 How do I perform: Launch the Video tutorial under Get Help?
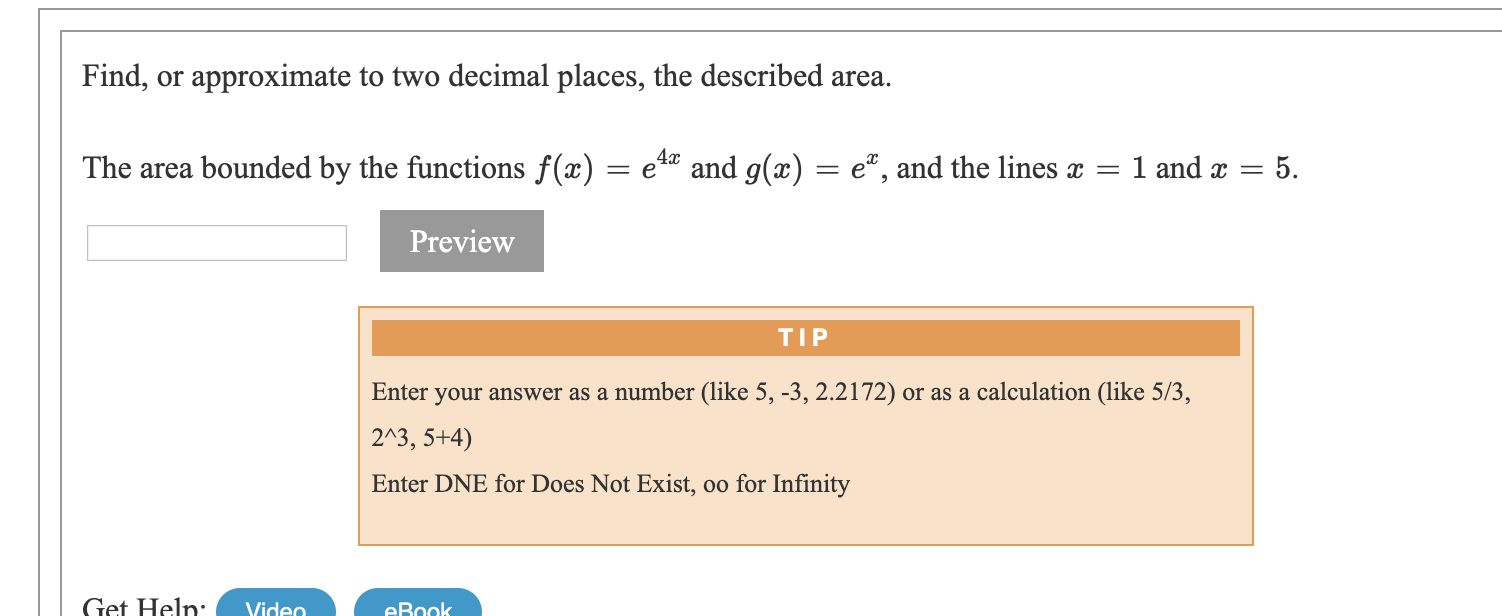[275, 606]
